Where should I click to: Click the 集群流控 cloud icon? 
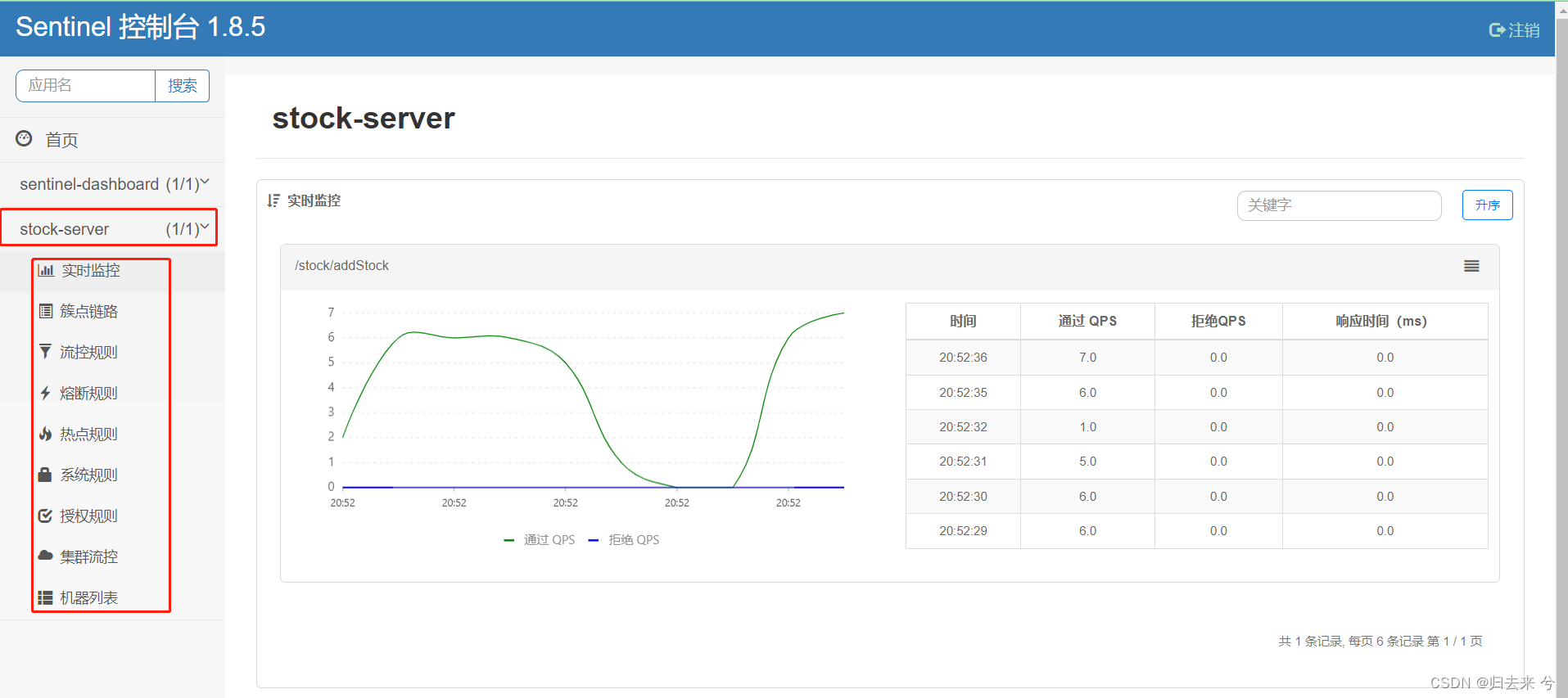point(46,556)
